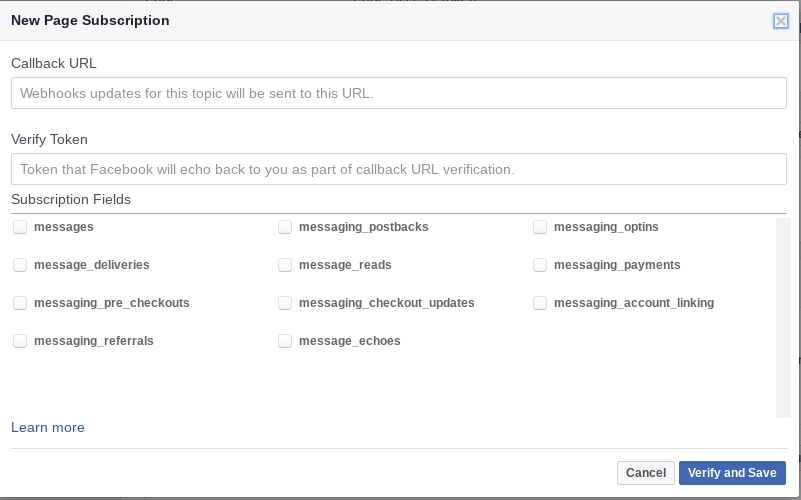The height and width of the screenshot is (500, 801).
Task: Check the messaging_postbacks field
Action: click(285, 227)
